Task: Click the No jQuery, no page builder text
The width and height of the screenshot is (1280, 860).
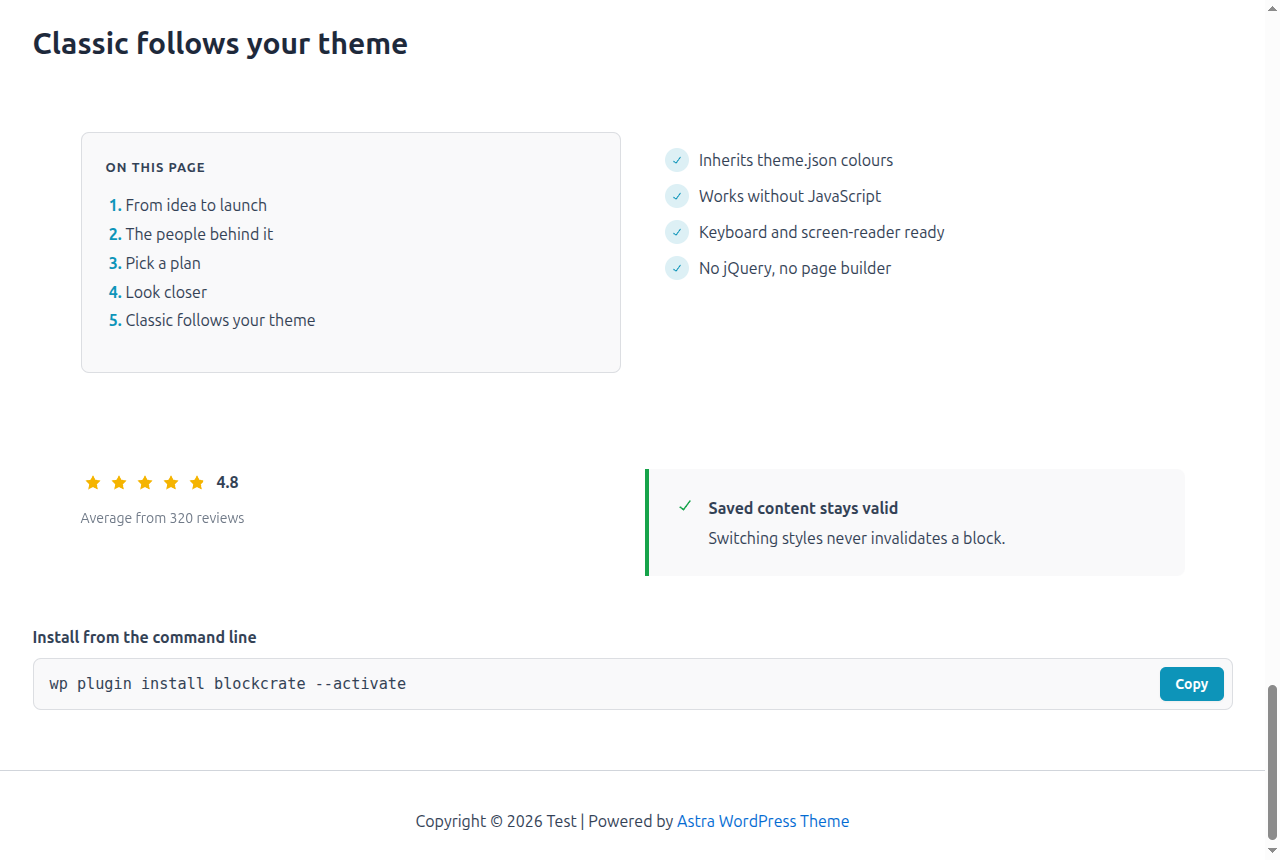Action: pyautogui.click(x=795, y=268)
